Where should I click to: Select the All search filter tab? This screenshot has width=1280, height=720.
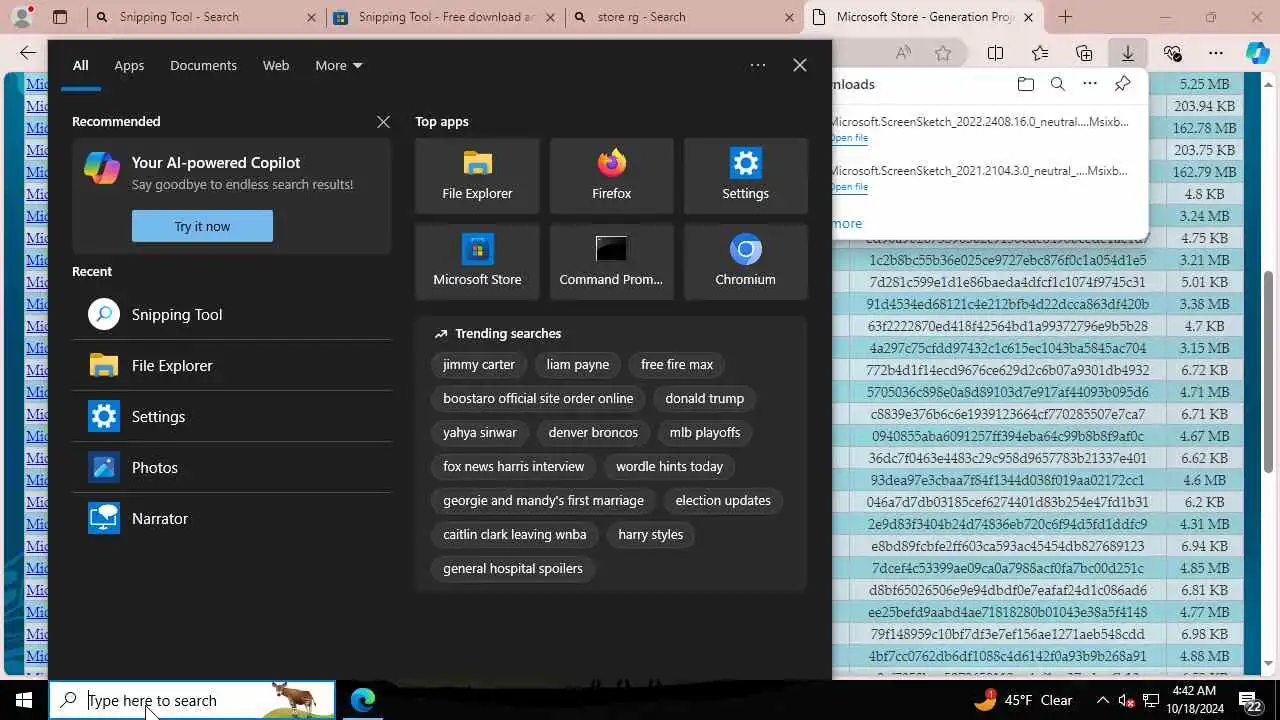click(x=80, y=65)
